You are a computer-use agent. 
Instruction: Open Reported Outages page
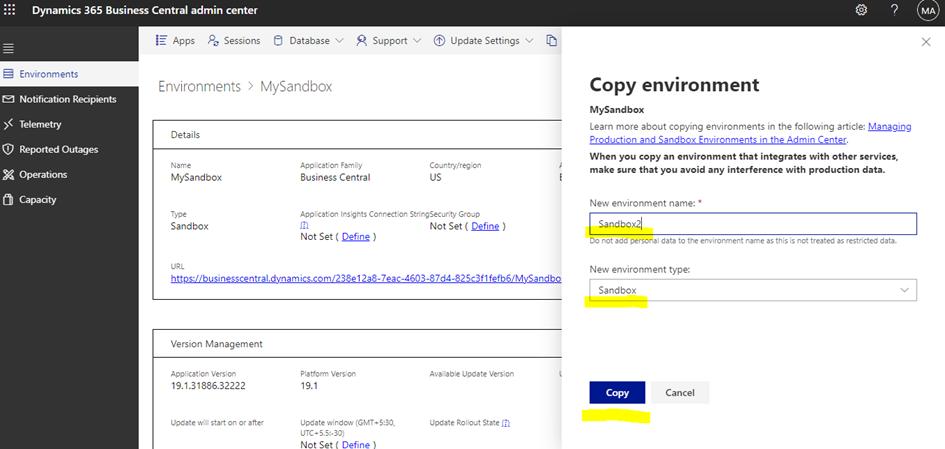pyautogui.click(x=58, y=149)
